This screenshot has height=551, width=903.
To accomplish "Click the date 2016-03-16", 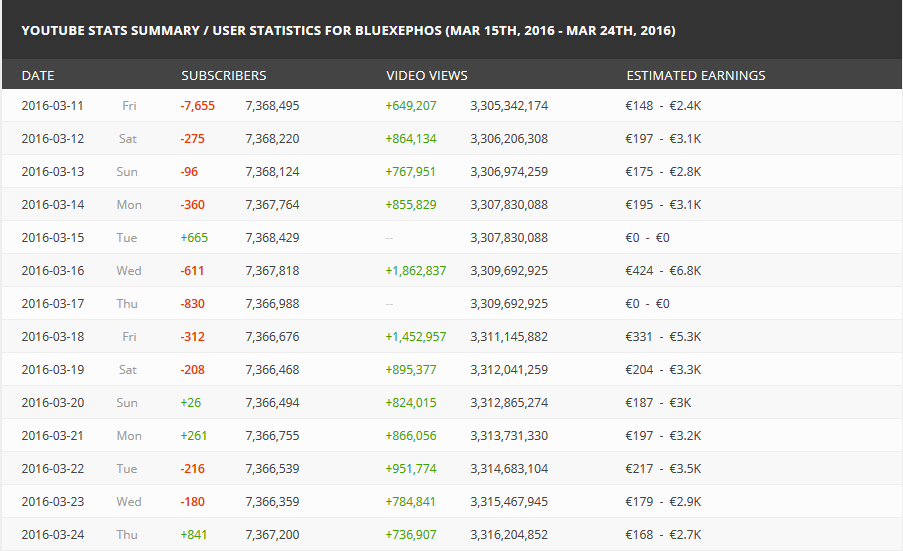I will (52, 271).
